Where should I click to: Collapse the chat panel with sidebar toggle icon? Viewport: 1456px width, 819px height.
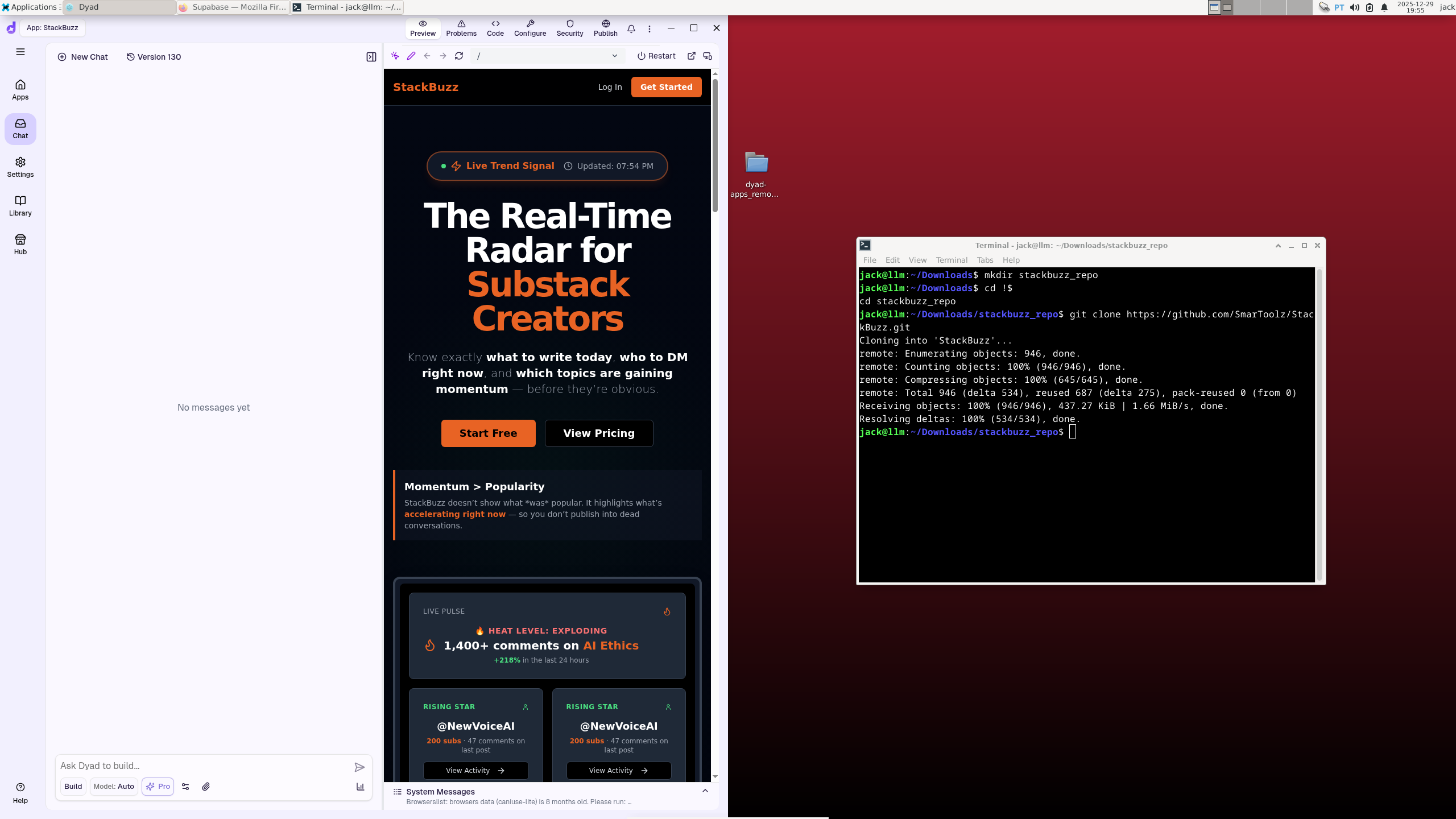pos(371,57)
